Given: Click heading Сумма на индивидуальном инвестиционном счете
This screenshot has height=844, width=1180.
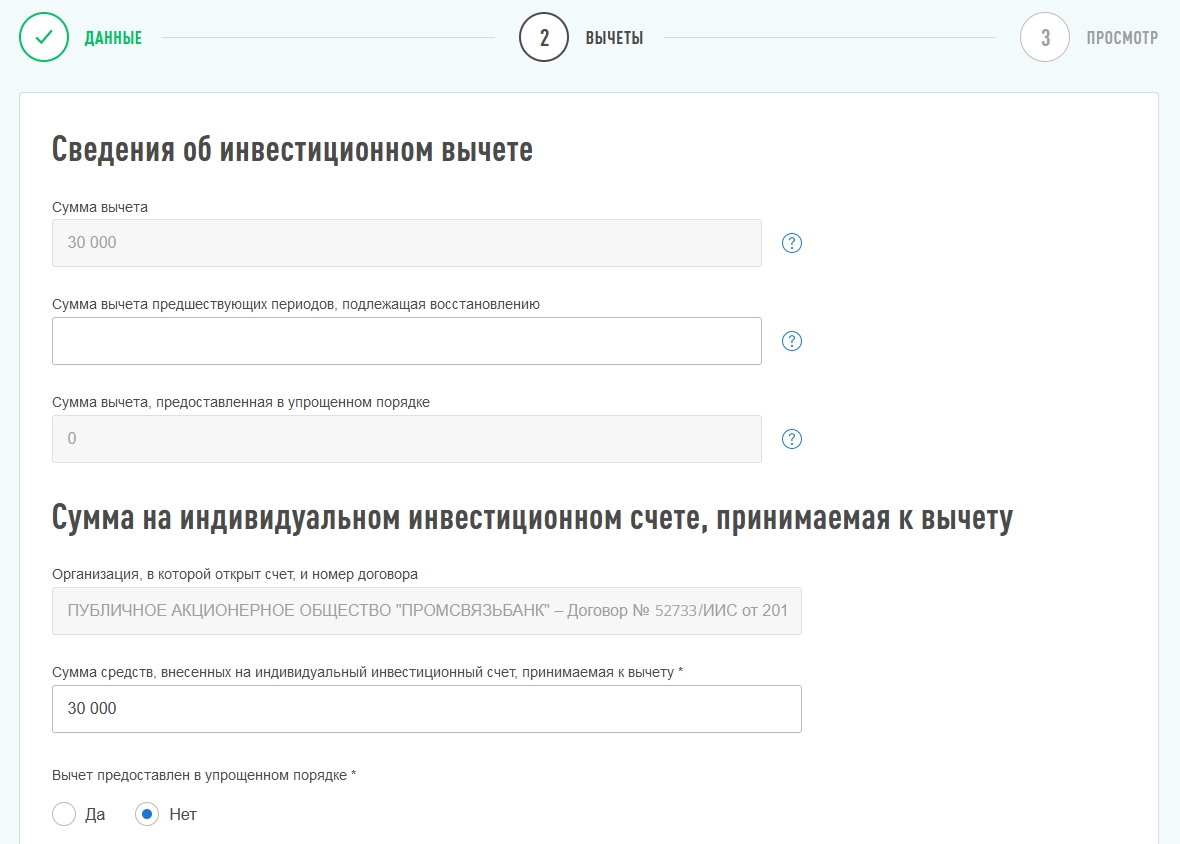Looking at the screenshot, I should point(532,518).
